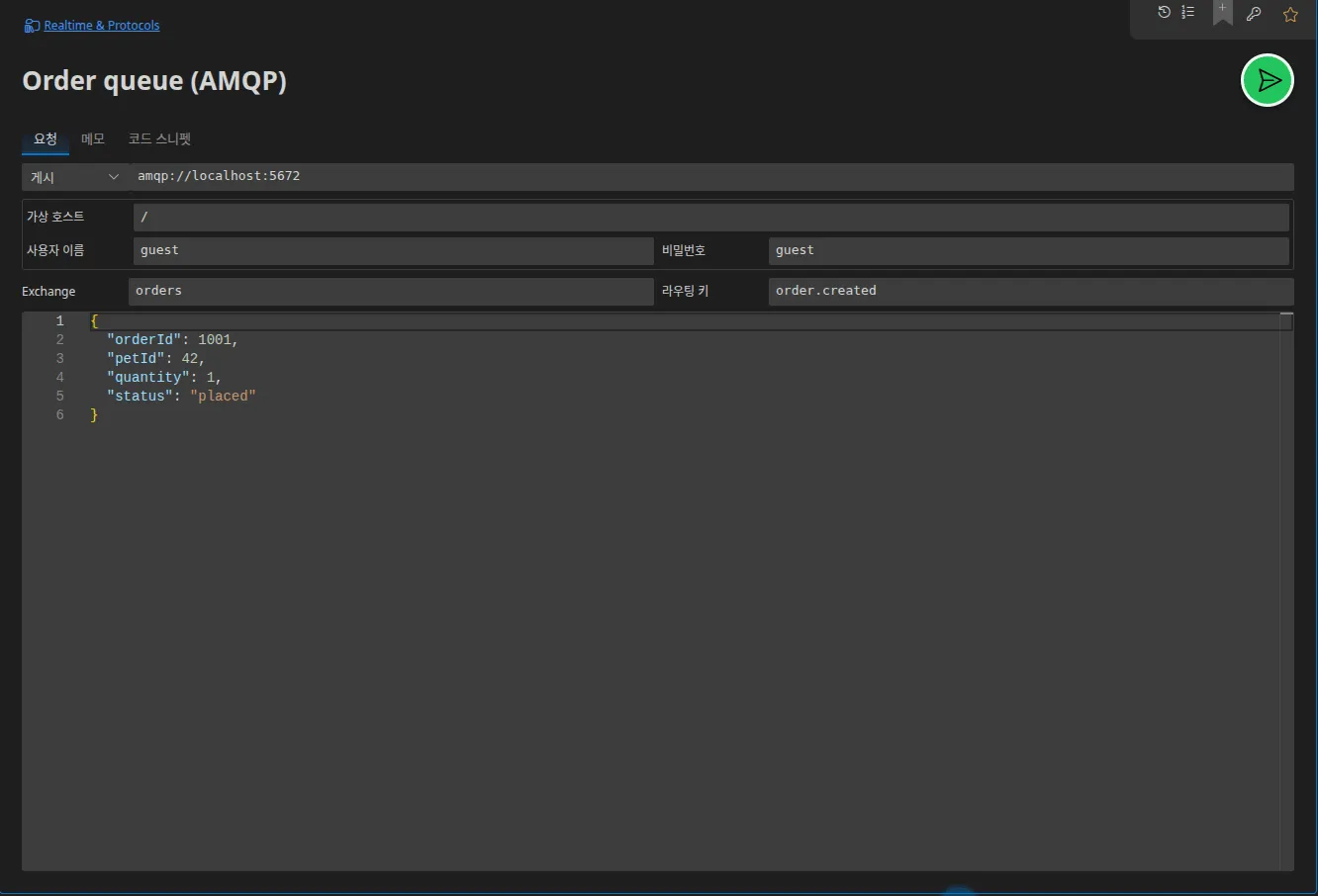Click the 사용자 이름 label

[x=55, y=250]
